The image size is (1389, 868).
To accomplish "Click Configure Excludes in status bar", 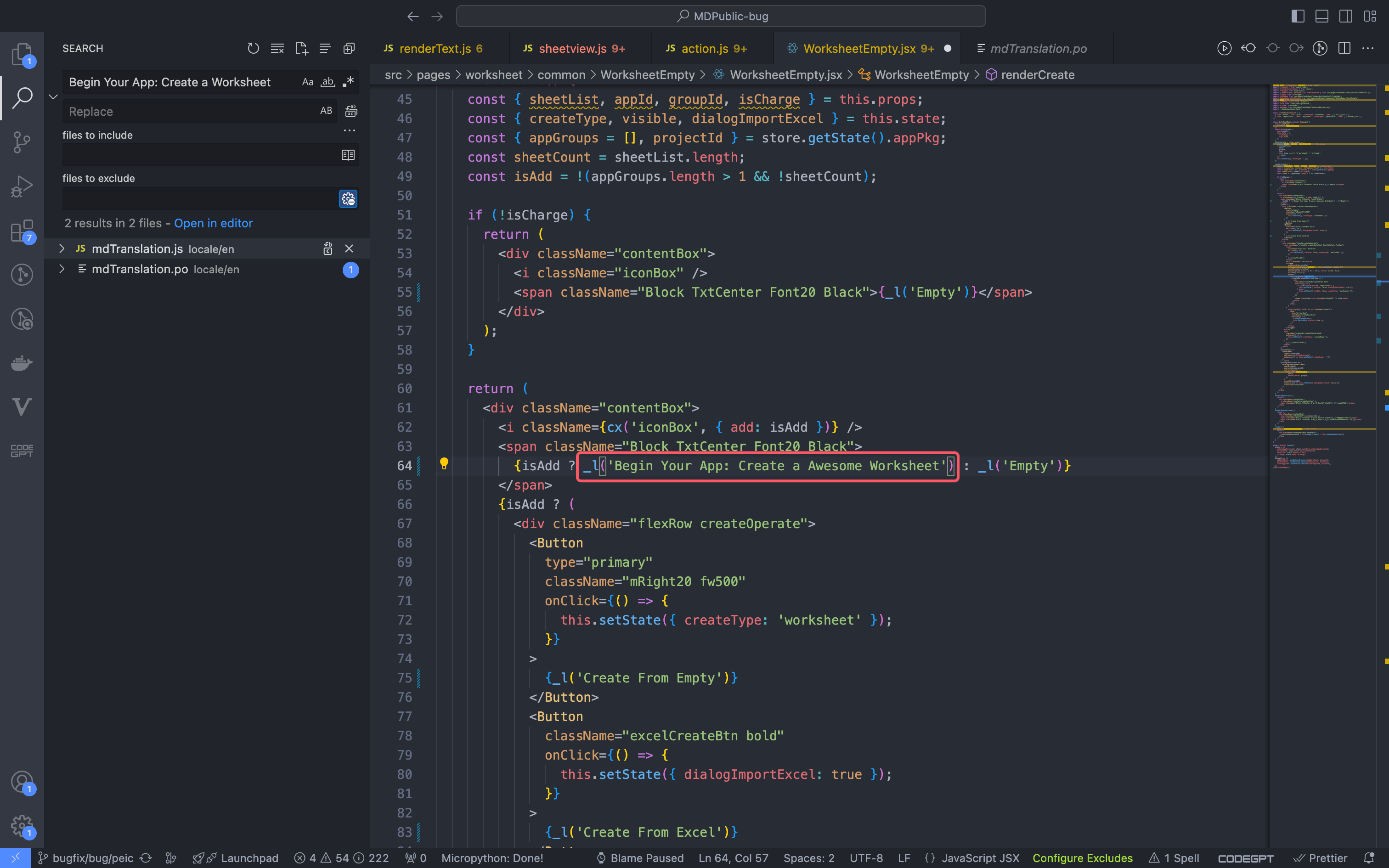I will [1083, 858].
